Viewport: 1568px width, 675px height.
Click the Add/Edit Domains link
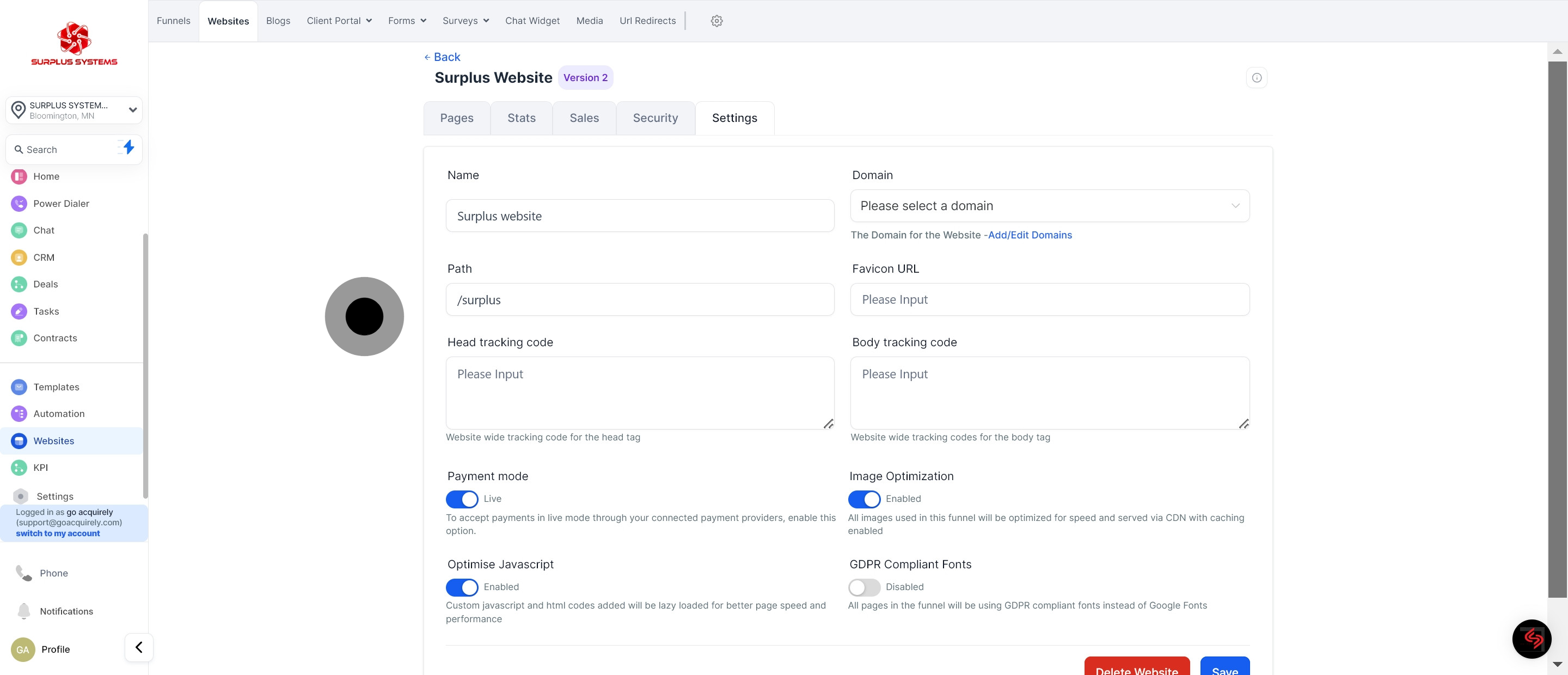pos(1030,235)
